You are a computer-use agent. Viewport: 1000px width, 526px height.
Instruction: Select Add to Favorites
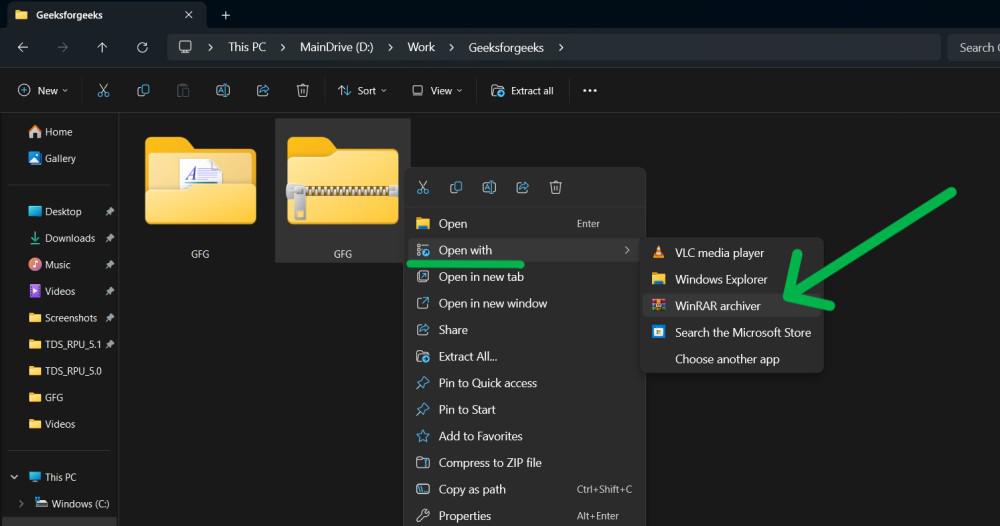tap(524, 436)
